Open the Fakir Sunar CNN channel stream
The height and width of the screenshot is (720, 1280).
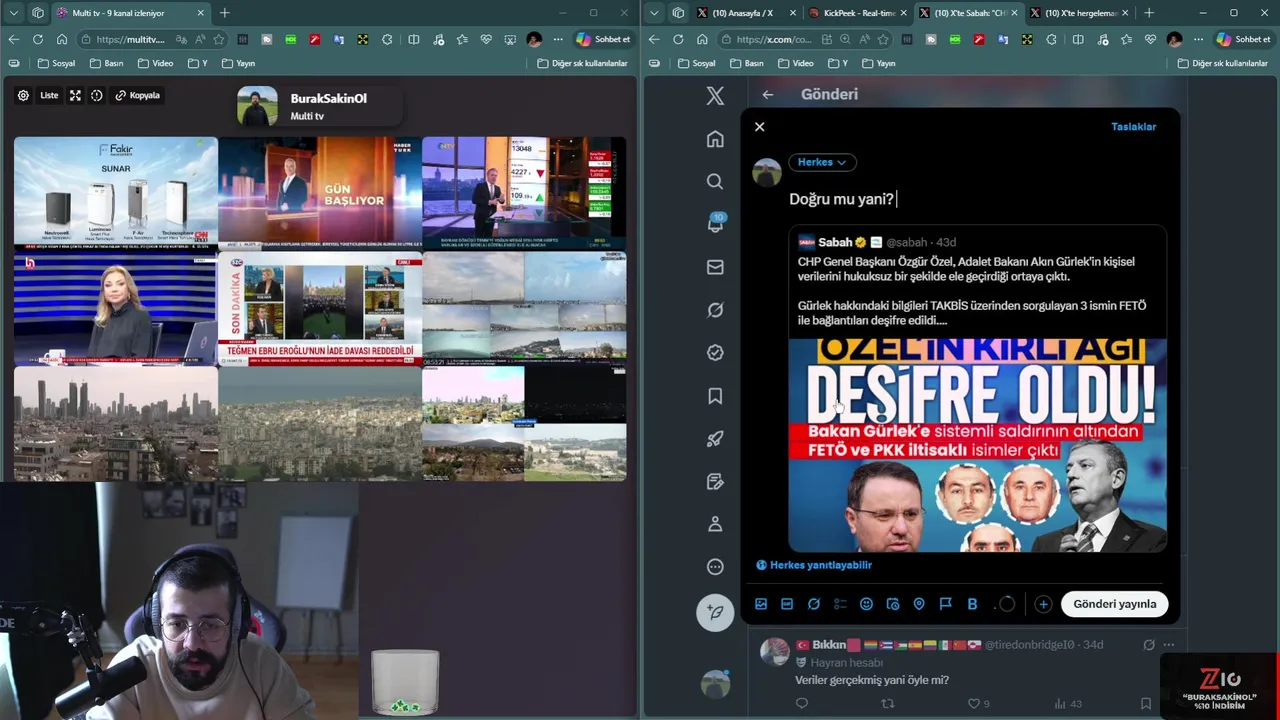116,193
